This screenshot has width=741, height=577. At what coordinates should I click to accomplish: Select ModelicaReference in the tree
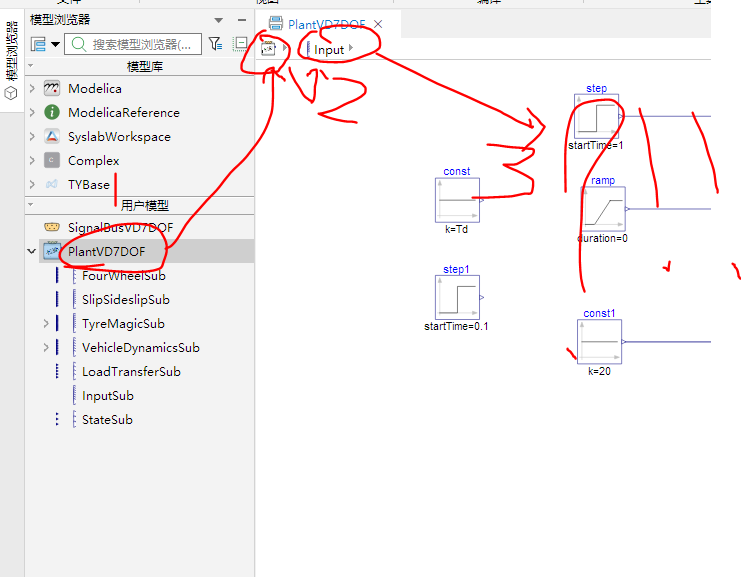(124, 112)
